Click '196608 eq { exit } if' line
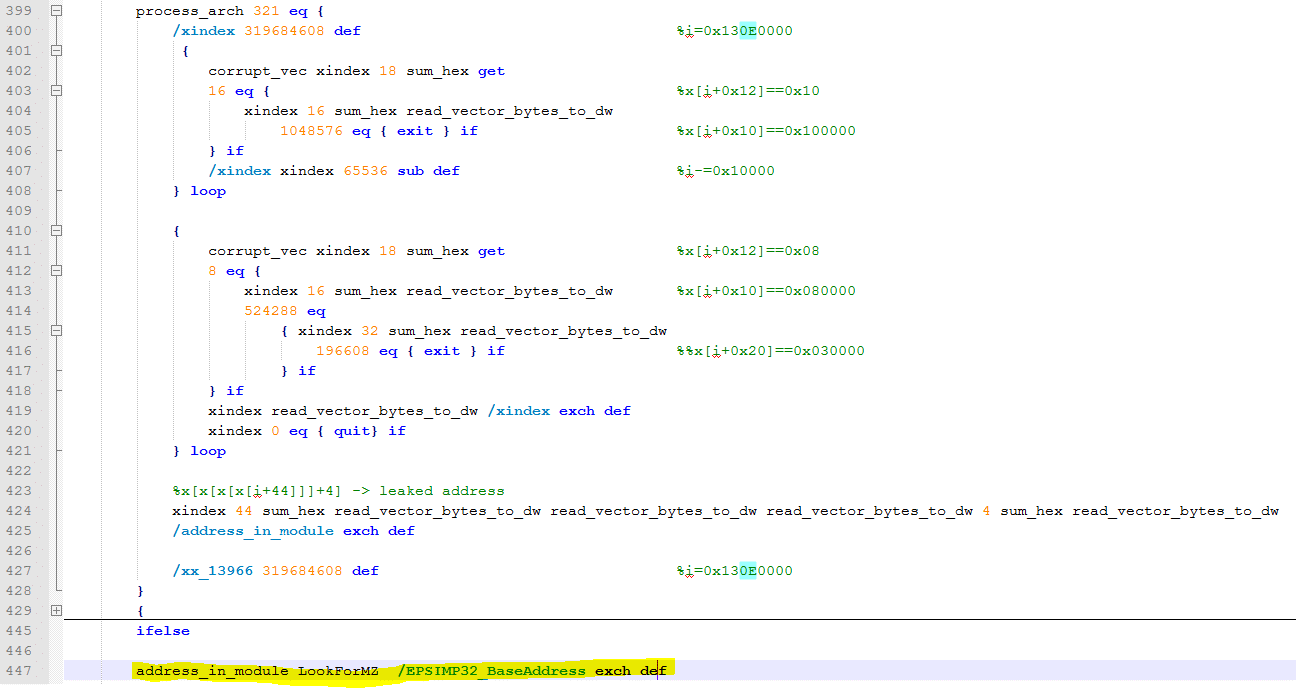Screen dimensions: 1296x688 pyautogui.click(x=411, y=351)
